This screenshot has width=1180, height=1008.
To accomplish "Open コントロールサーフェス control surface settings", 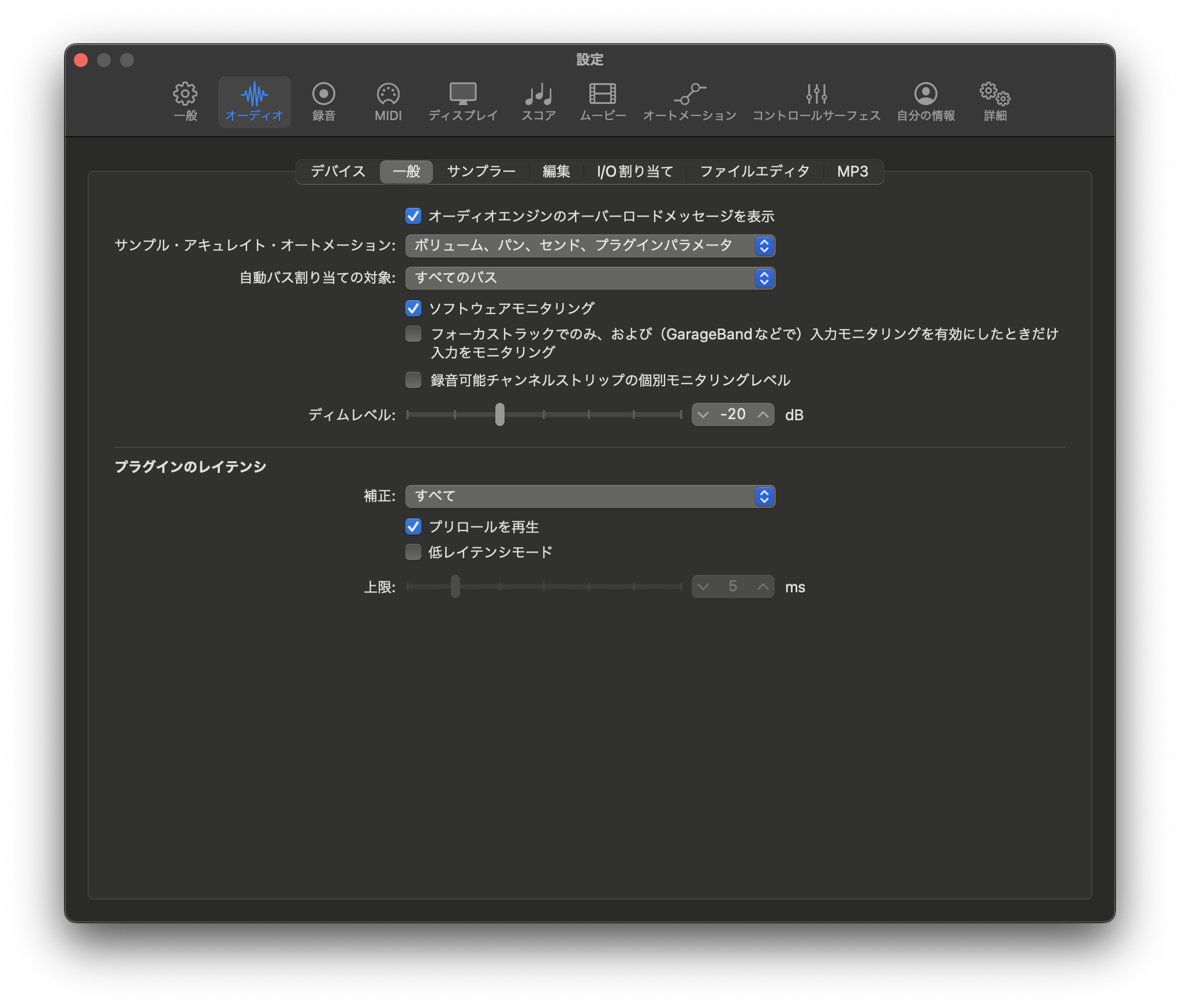I will 816,102.
